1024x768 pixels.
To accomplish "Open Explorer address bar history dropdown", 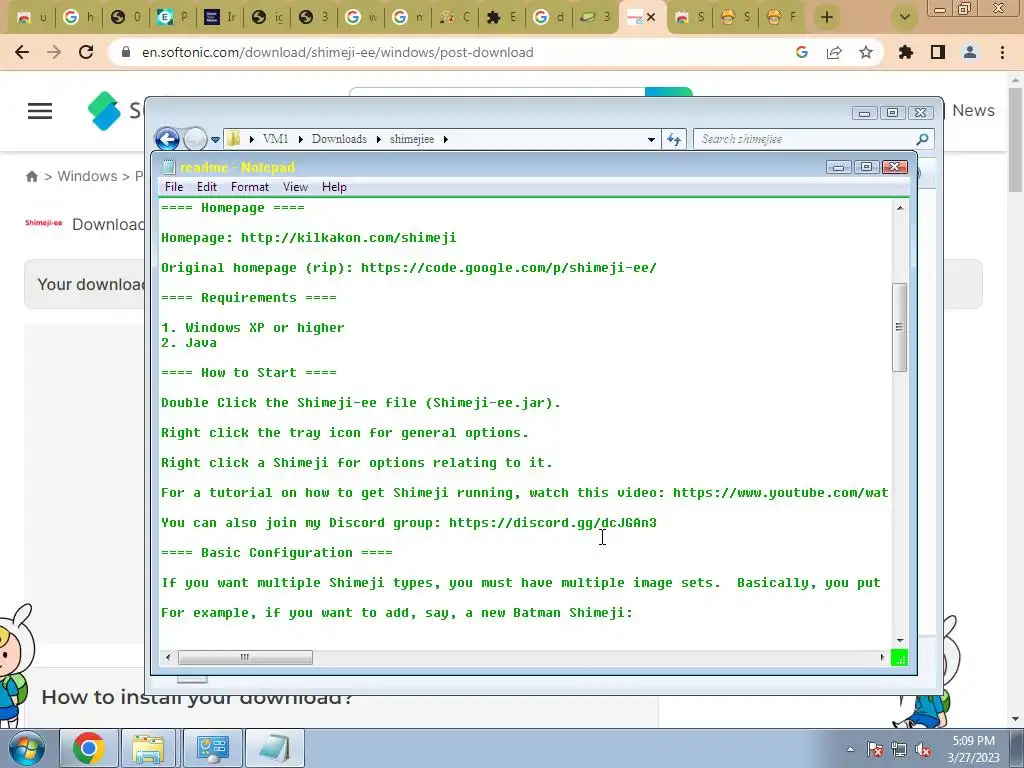I will tap(651, 140).
